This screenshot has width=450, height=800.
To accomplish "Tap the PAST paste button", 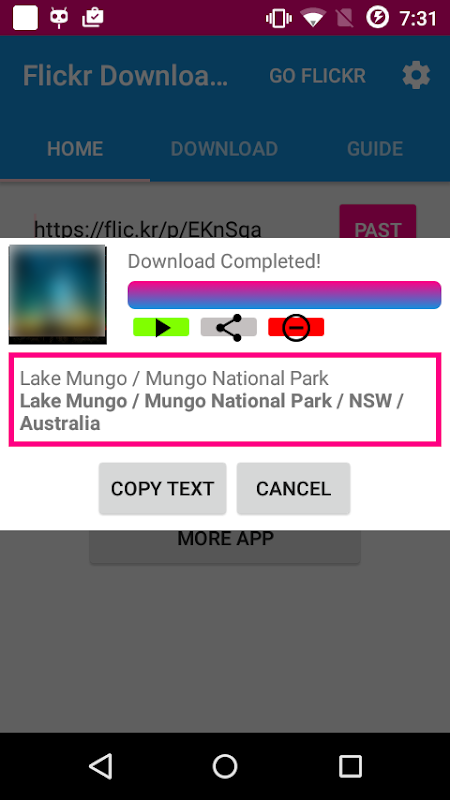I will pyautogui.click(x=378, y=222).
